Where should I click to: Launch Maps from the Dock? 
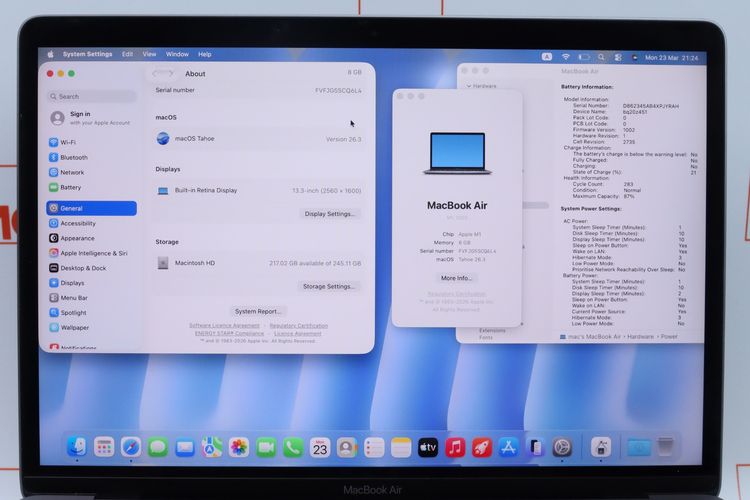211,447
